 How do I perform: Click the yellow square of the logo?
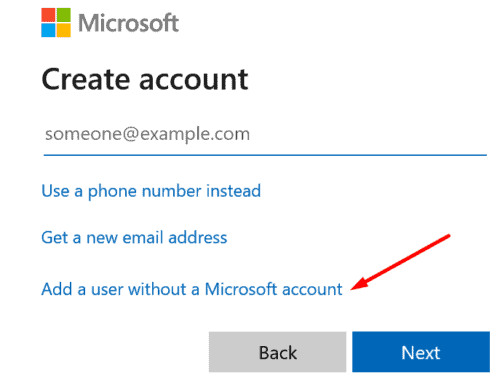(64, 30)
